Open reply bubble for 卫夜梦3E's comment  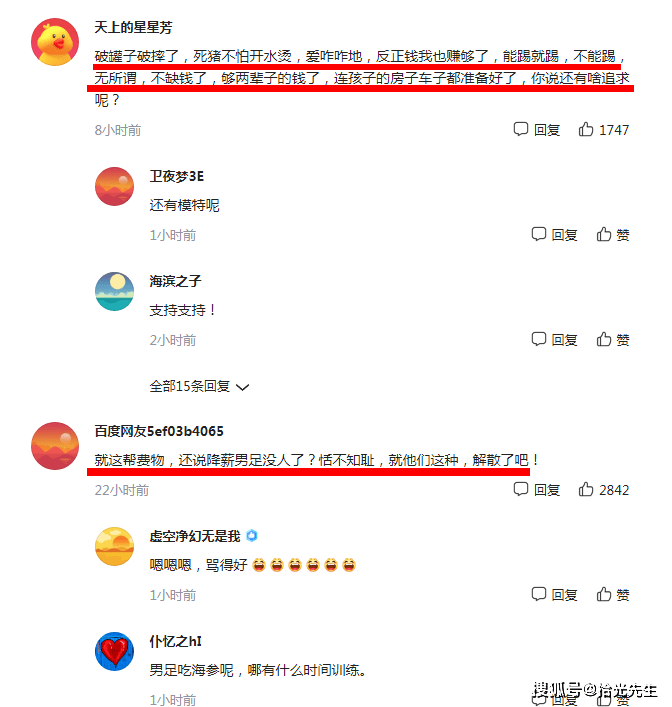coord(554,234)
